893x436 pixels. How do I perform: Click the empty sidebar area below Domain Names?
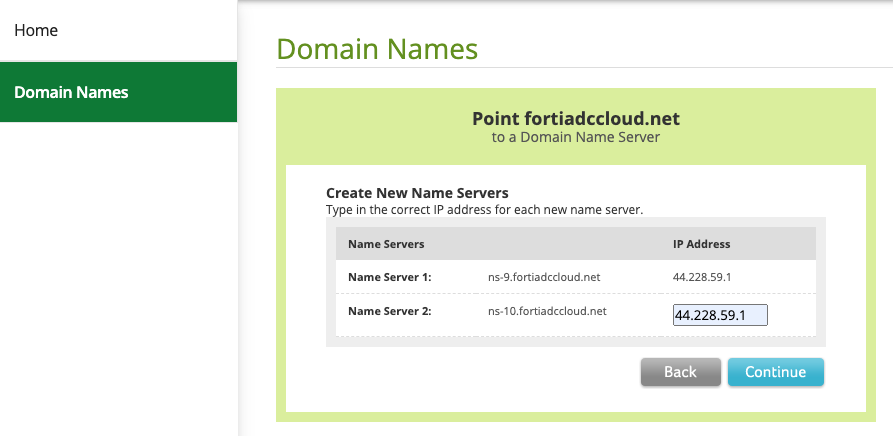tap(118, 280)
